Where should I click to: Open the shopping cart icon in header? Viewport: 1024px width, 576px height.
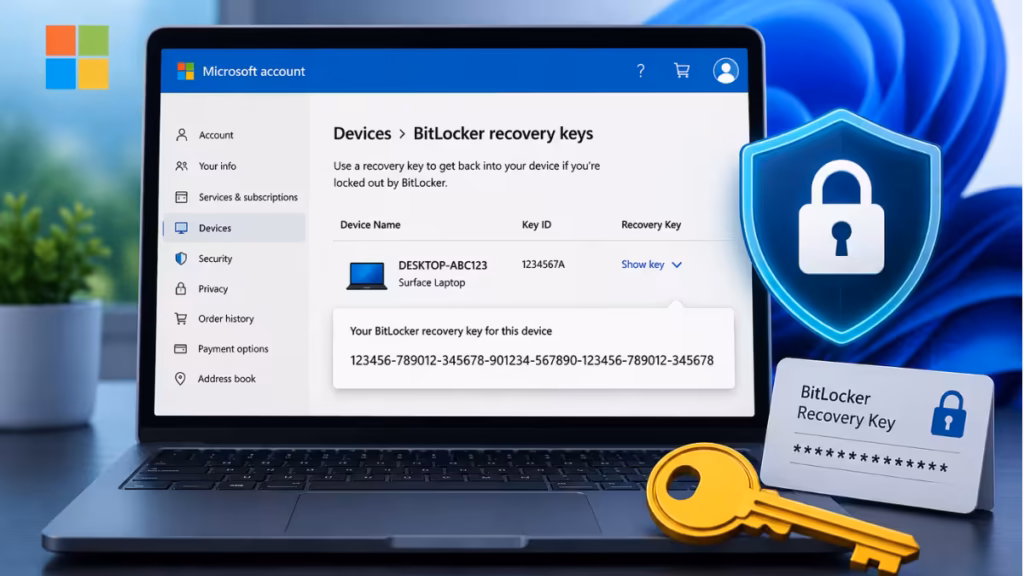682,71
